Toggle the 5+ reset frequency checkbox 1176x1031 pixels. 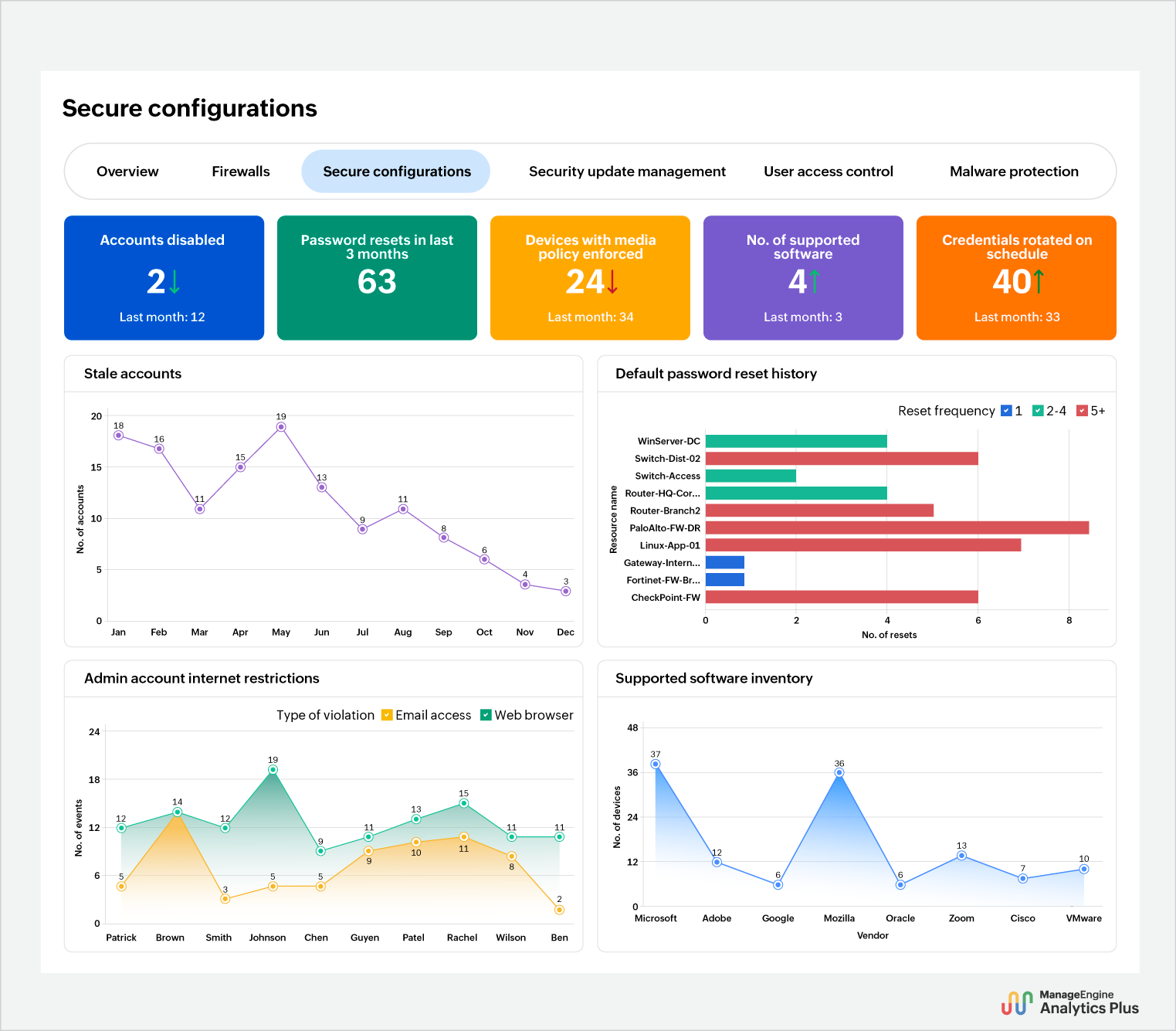(x=1083, y=411)
